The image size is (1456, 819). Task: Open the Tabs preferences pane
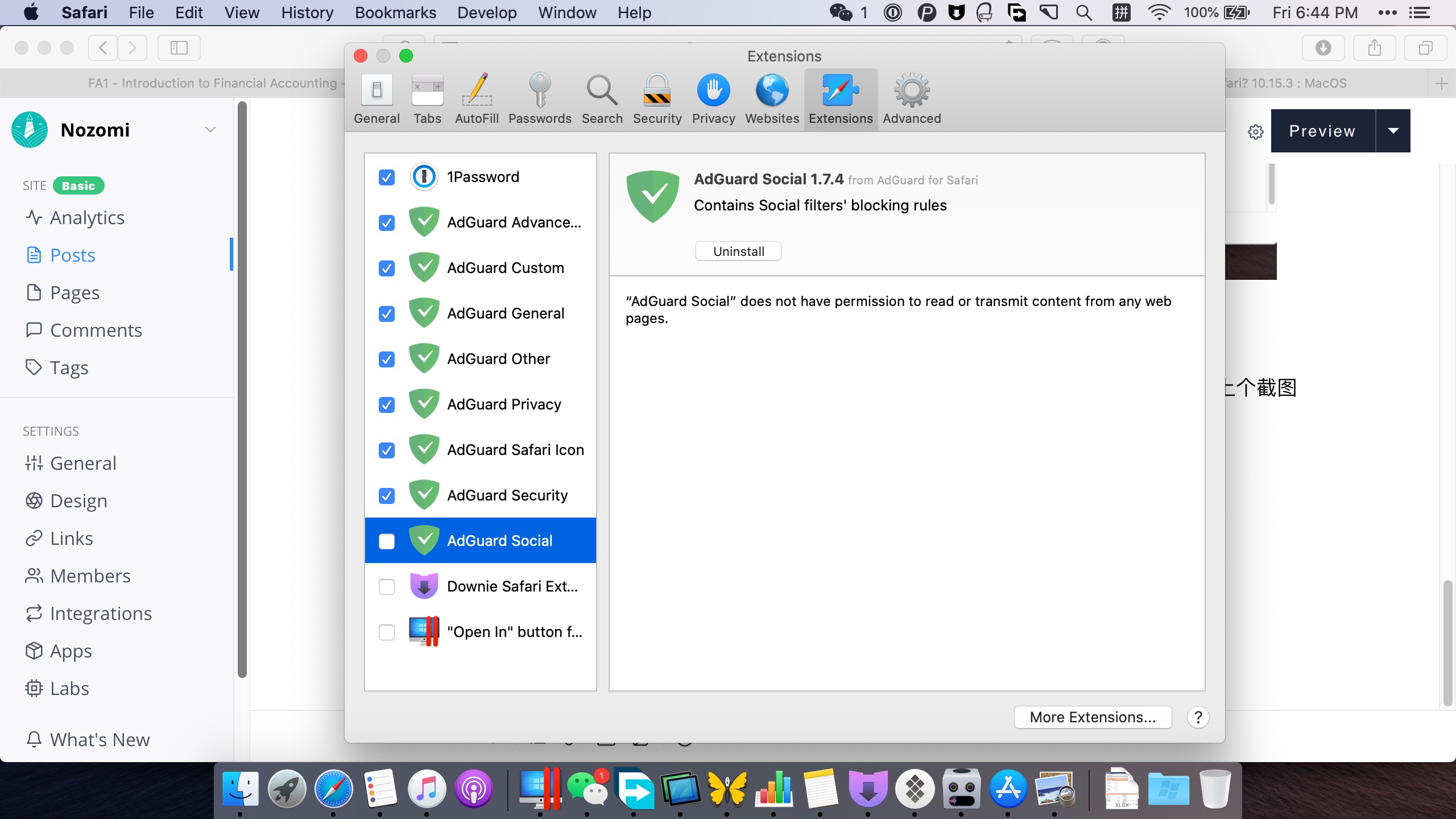point(427,99)
